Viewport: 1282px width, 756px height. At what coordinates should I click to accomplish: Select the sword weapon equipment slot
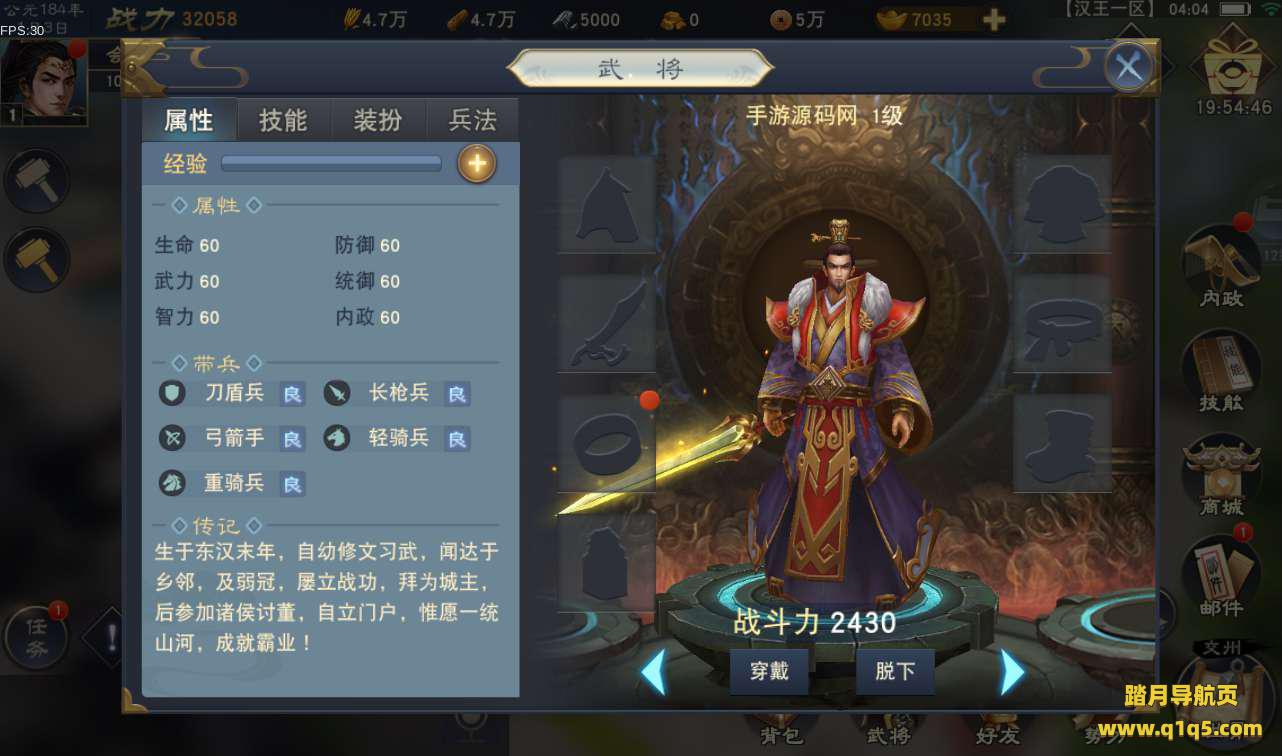(x=607, y=324)
